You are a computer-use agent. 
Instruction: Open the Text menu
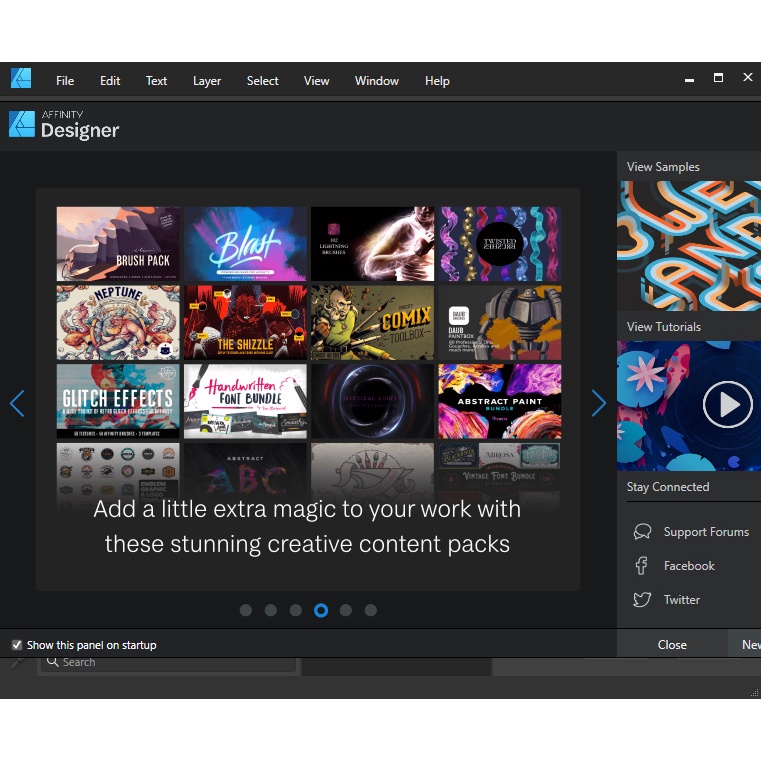pyautogui.click(x=157, y=81)
